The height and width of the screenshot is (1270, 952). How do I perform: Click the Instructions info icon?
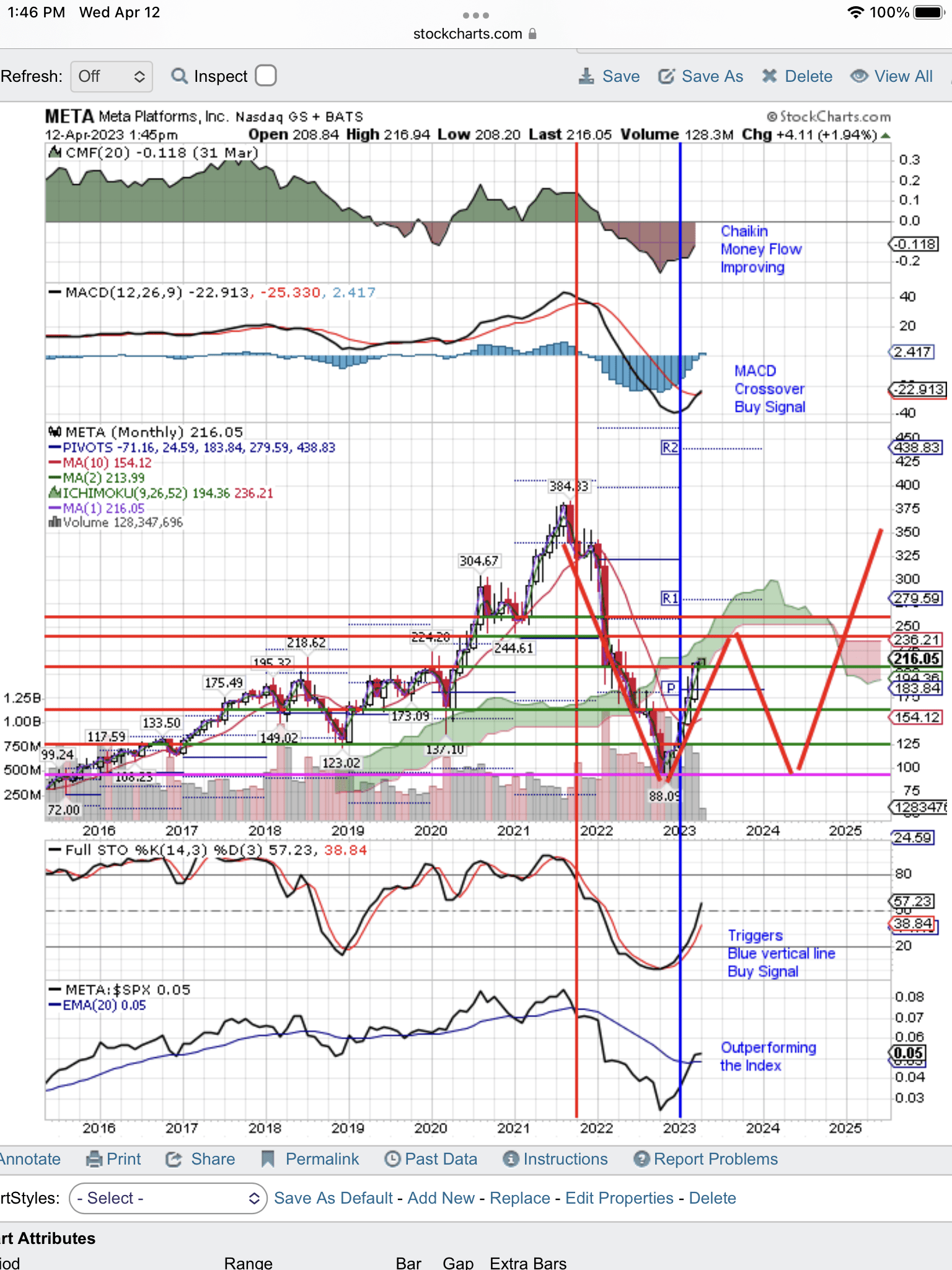tap(511, 1159)
